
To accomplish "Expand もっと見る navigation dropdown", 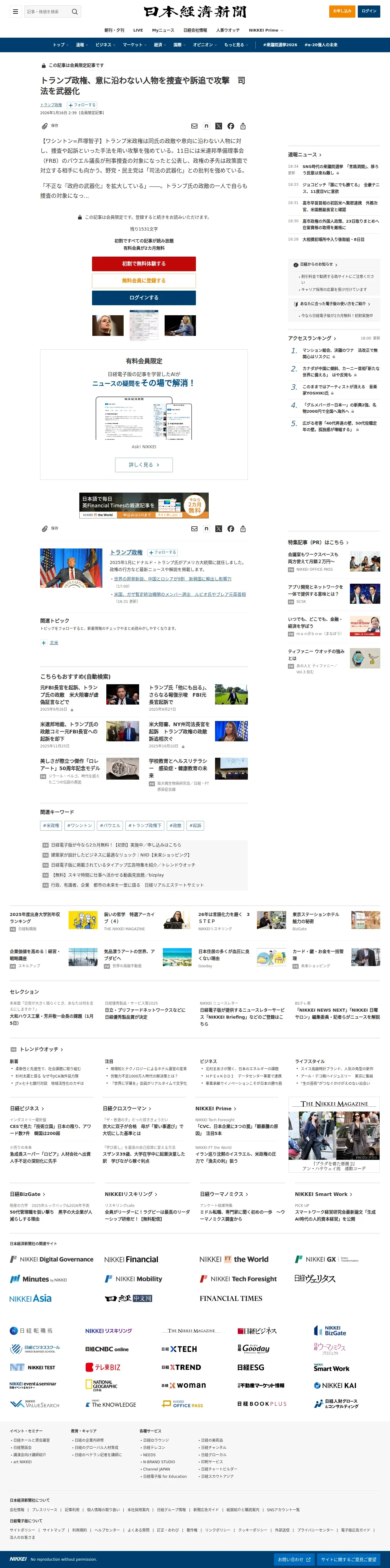I will pyautogui.click(x=236, y=44).
